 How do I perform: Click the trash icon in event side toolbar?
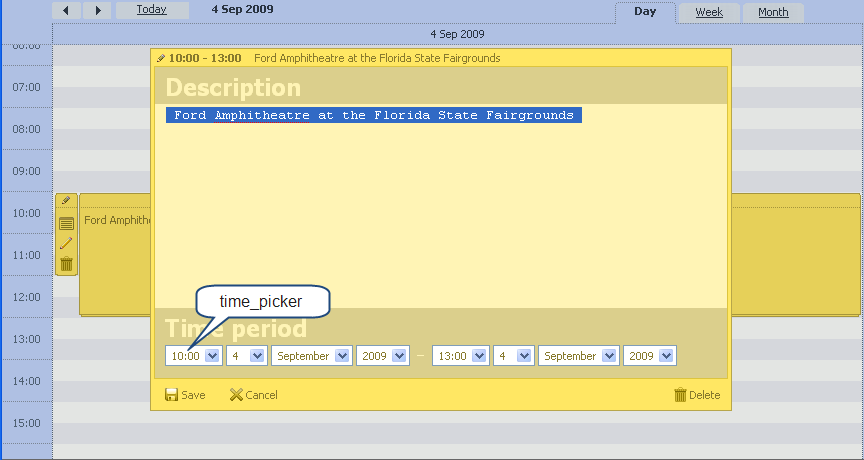pyautogui.click(x=66, y=264)
